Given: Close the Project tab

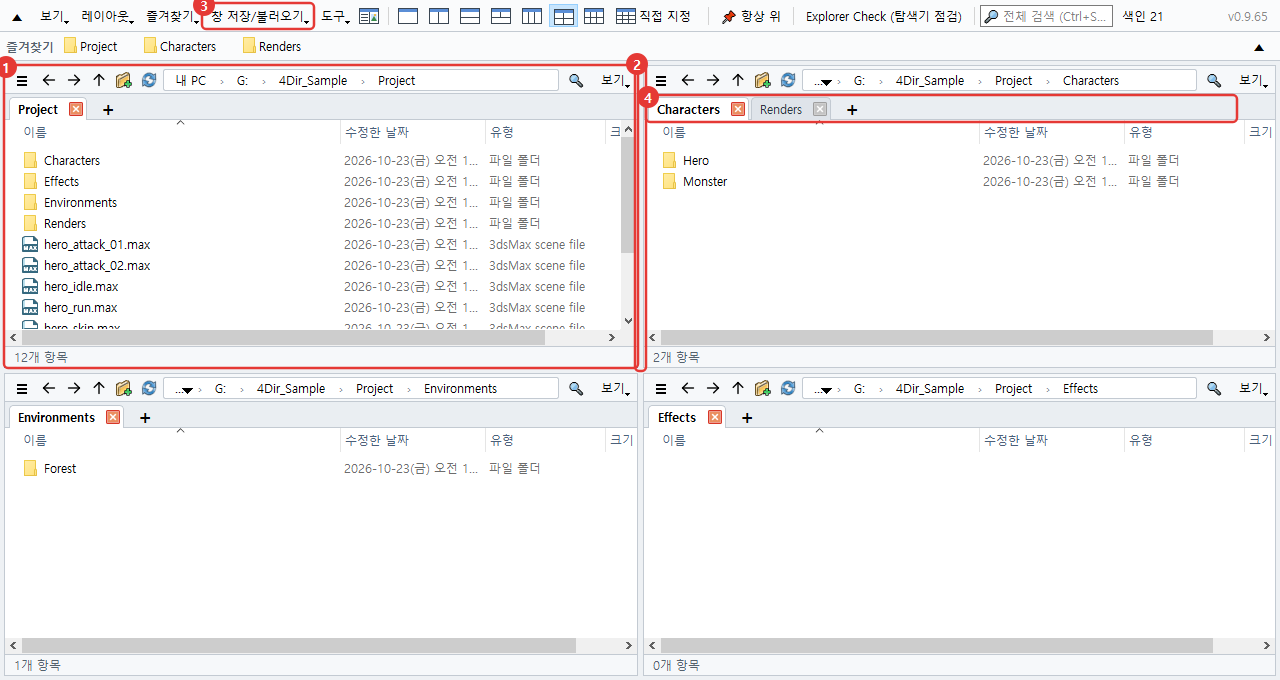Looking at the screenshot, I should pyautogui.click(x=76, y=109).
